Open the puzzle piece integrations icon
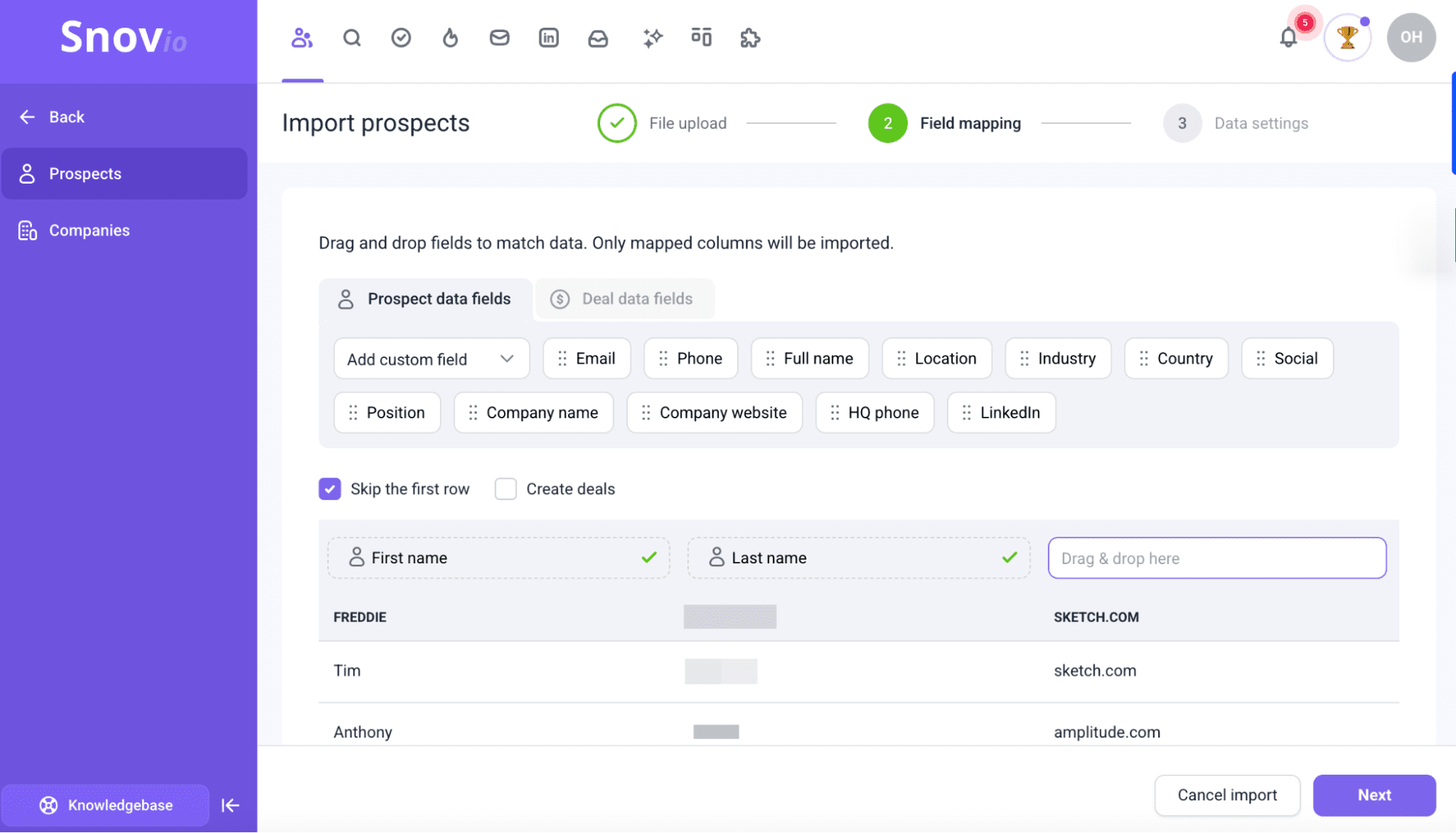 click(x=749, y=38)
